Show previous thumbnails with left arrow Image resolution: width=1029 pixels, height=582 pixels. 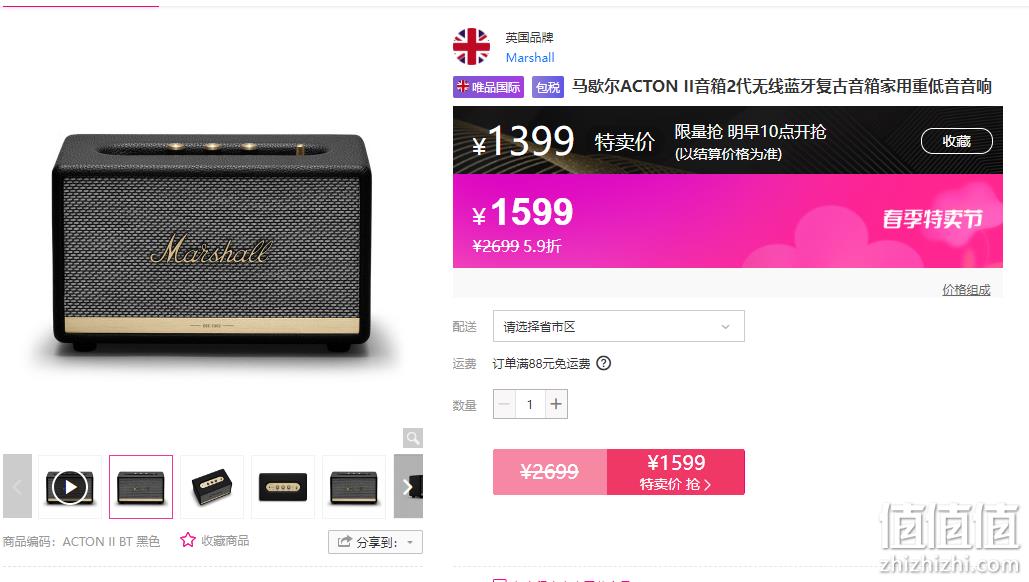click(17, 487)
